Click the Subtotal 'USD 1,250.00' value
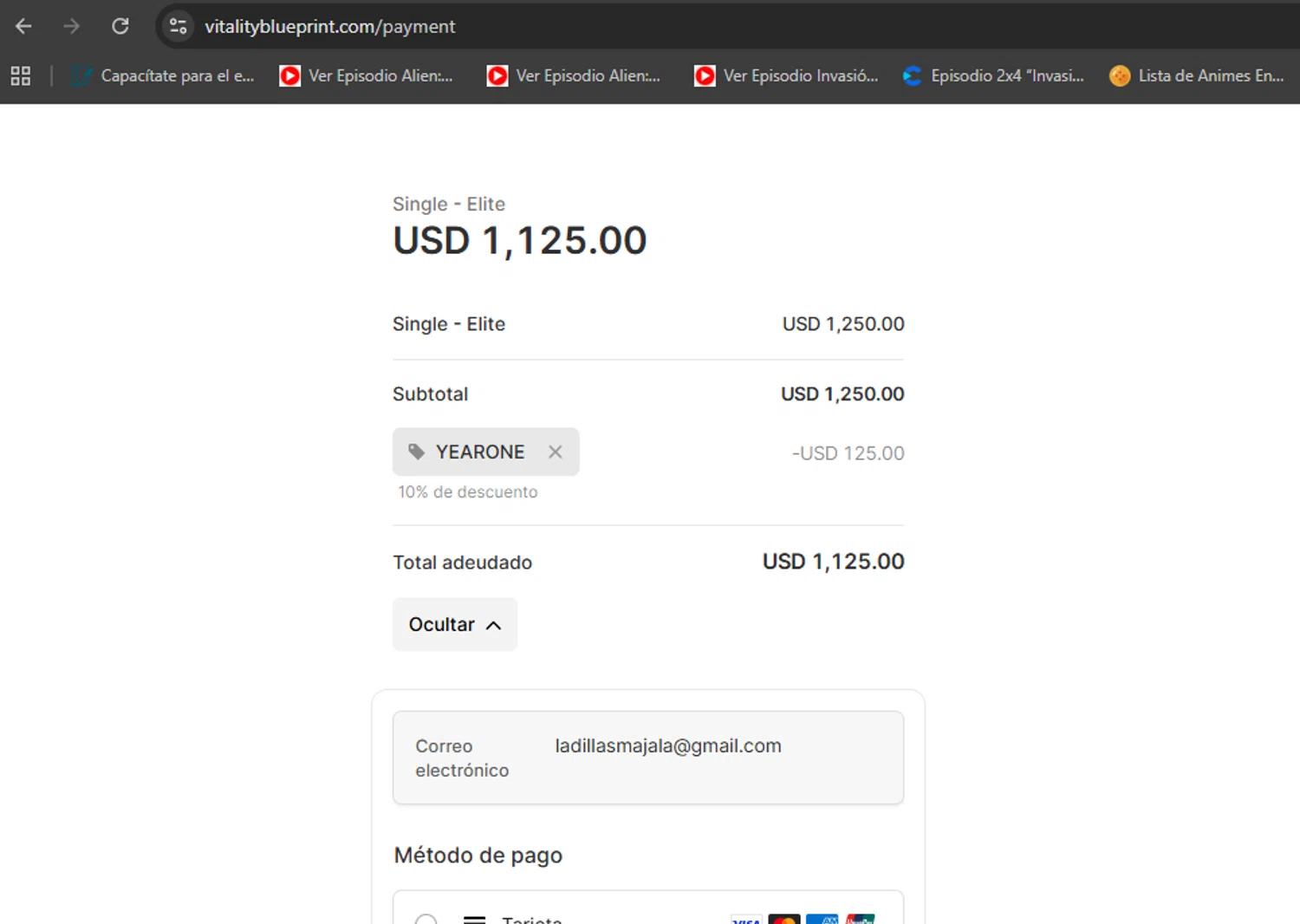This screenshot has width=1300, height=924. pos(842,394)
